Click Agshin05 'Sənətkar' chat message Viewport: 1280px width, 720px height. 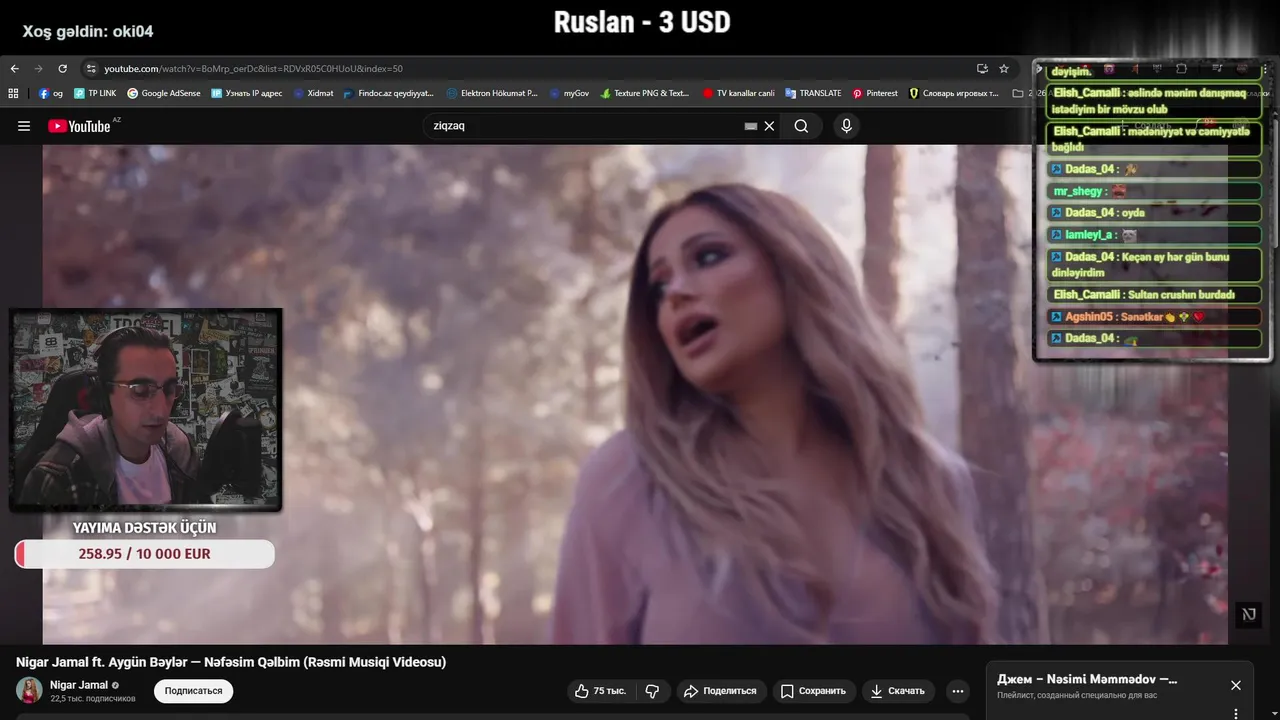click(x=1154, y=317)
